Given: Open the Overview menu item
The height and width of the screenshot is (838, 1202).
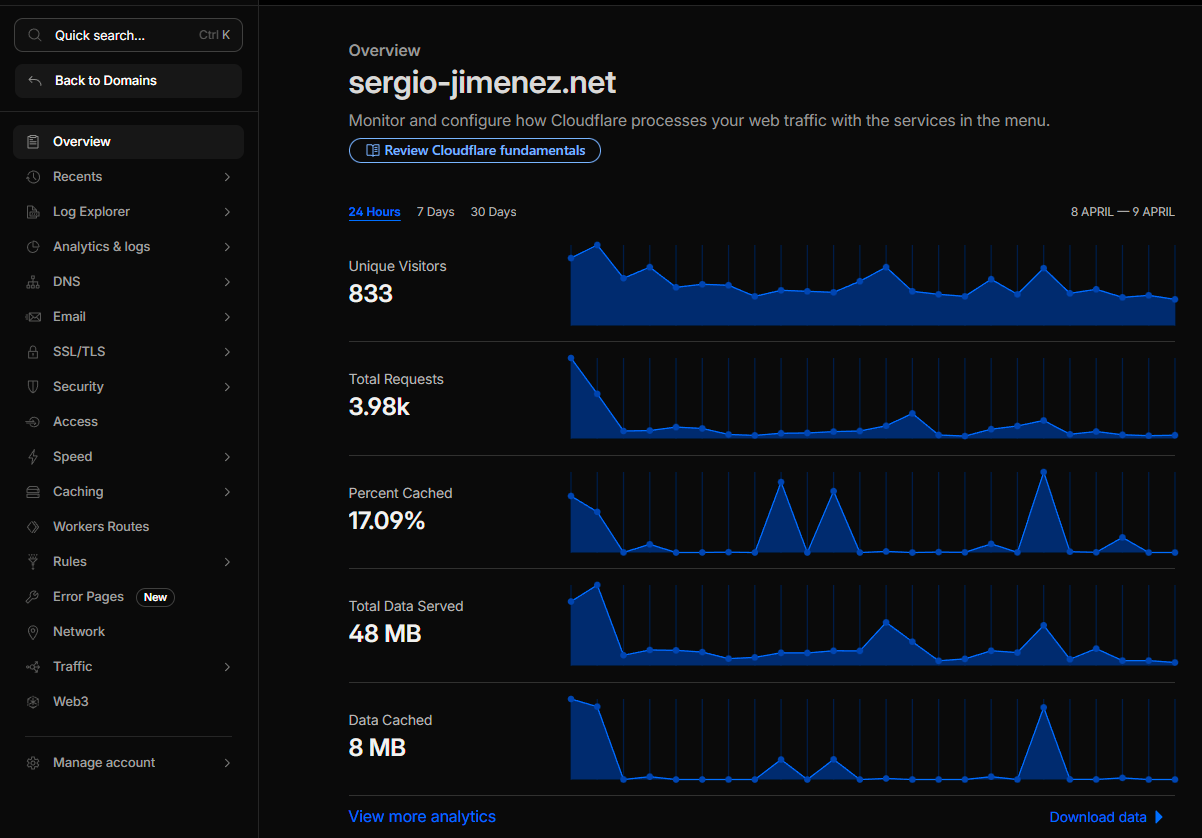Looking at the screenshot, I should click(x=128, y=142).
